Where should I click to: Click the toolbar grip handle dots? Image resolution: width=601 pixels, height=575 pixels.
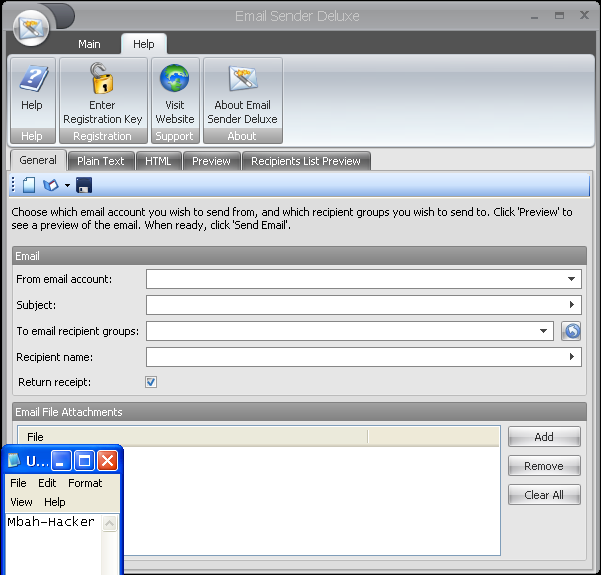point(13,185)
